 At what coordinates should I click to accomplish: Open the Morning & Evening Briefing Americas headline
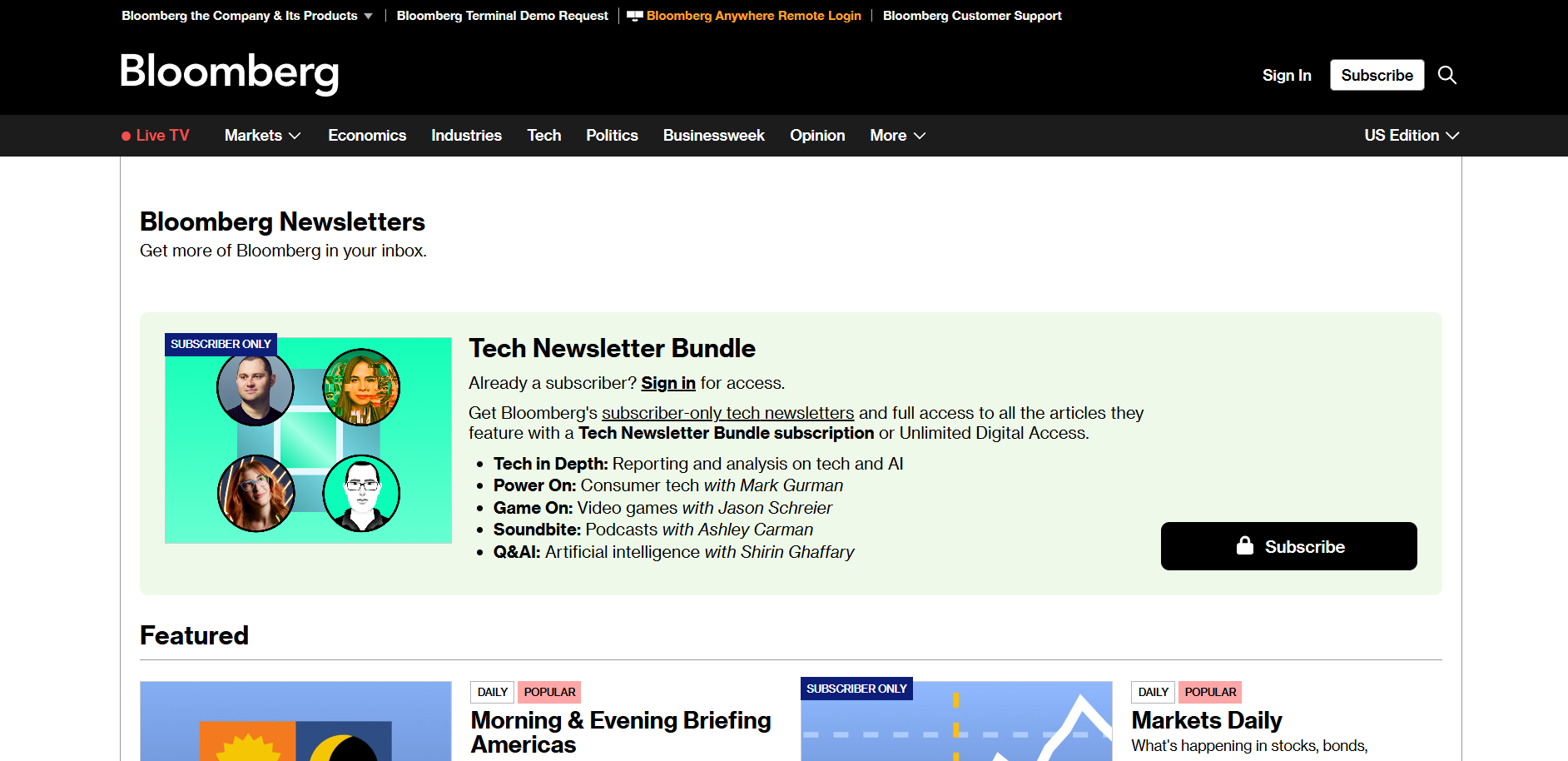pos(621,732)
